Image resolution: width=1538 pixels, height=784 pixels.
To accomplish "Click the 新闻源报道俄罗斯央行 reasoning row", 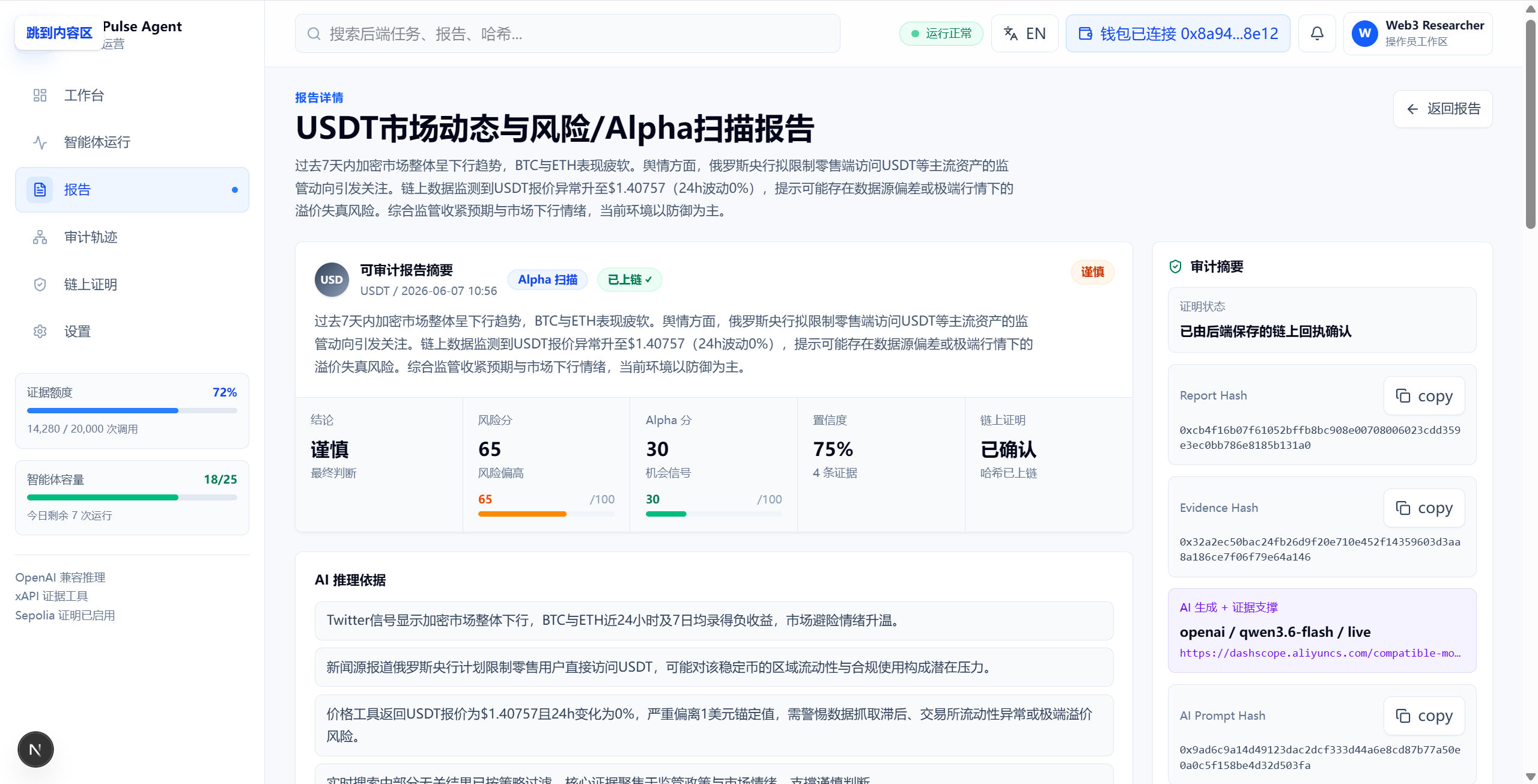I will point(714,667).
